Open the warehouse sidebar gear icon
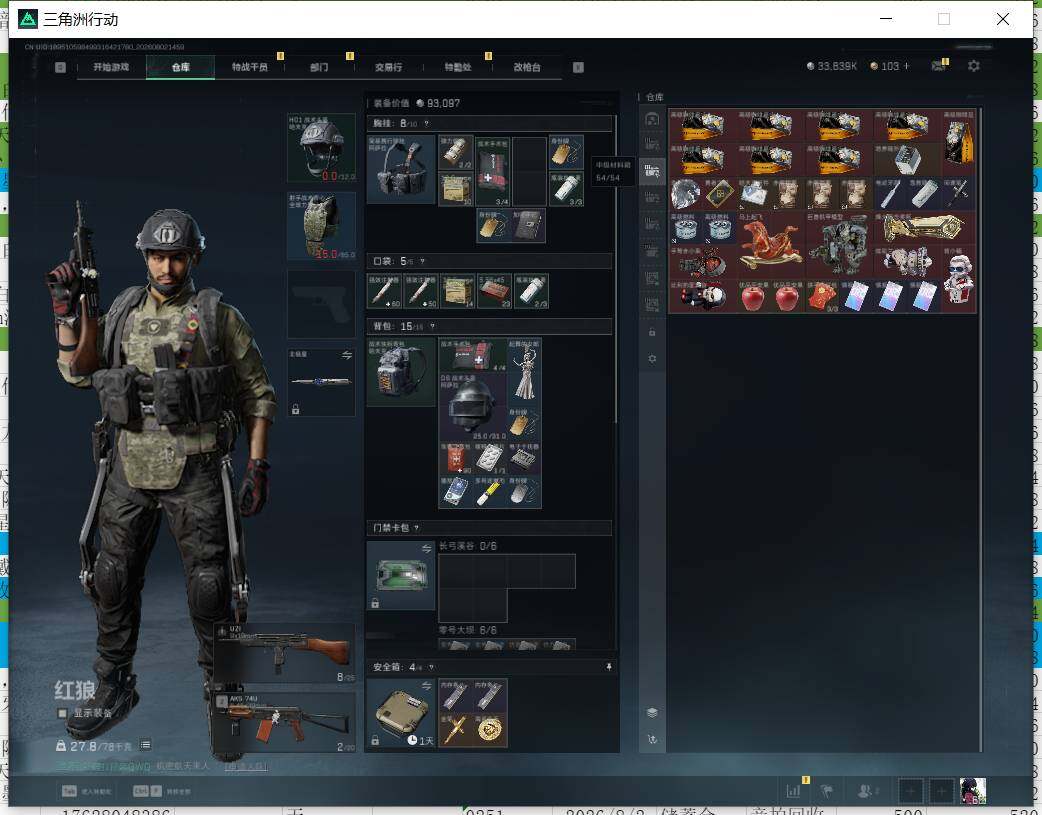 coord(652,359)
